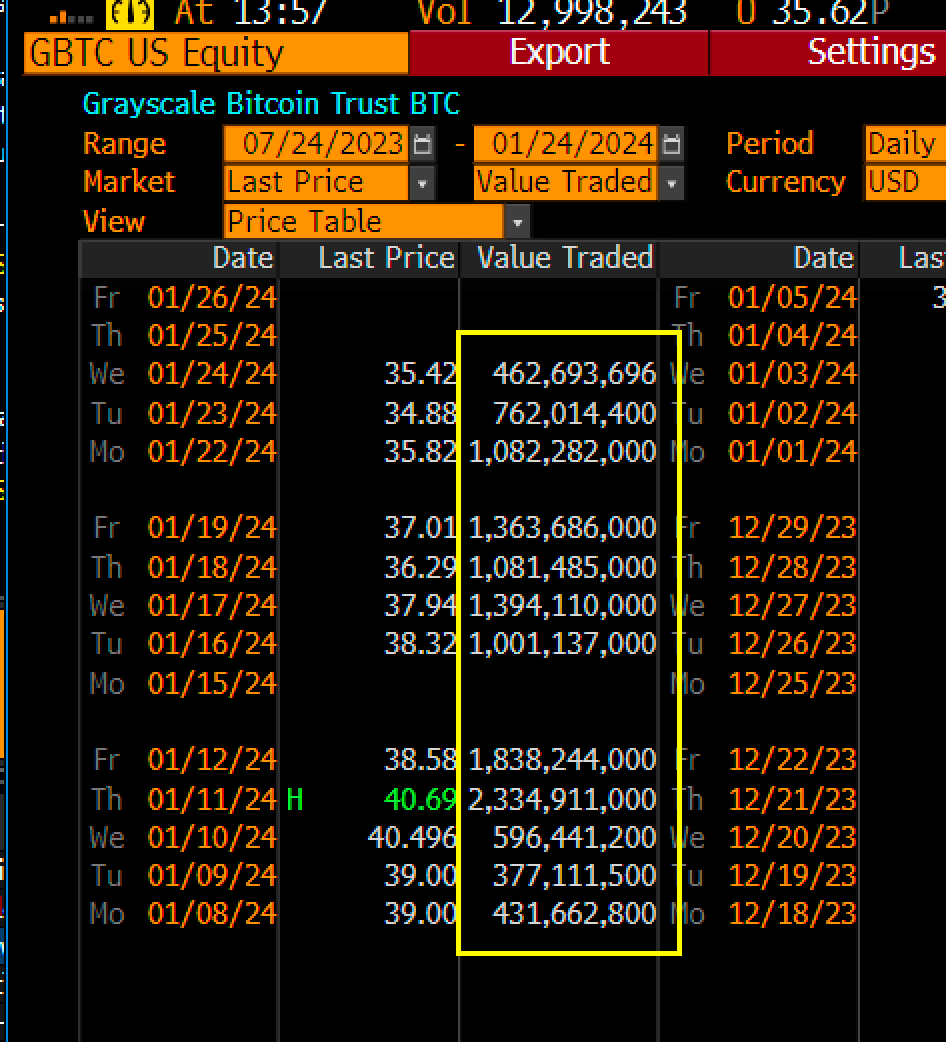
Task: Select date row 01/19/24
Action: [212, 528]
